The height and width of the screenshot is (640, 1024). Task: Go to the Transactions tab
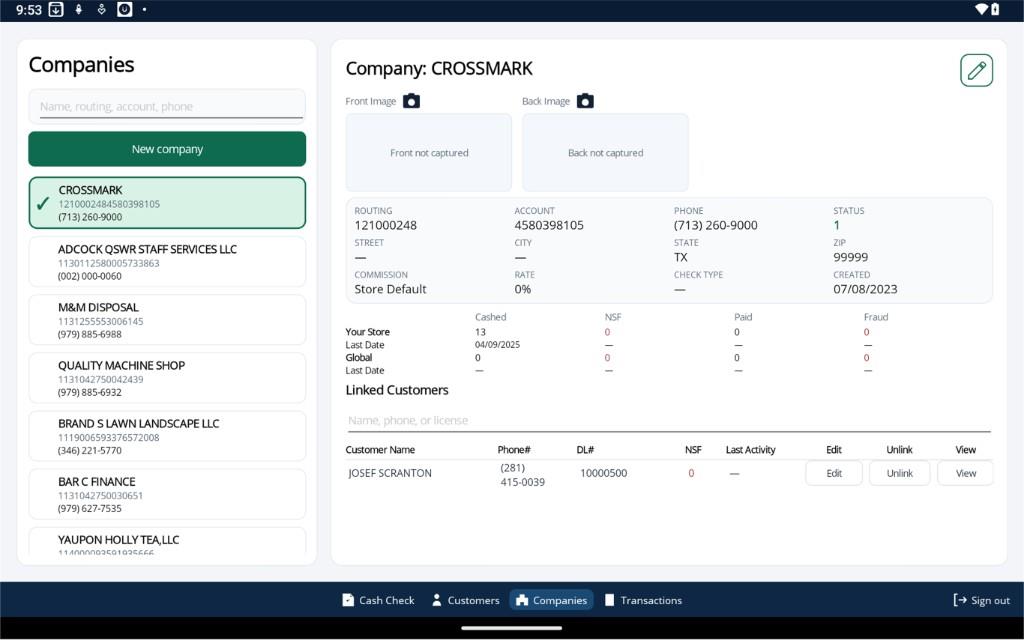point(643,600)
